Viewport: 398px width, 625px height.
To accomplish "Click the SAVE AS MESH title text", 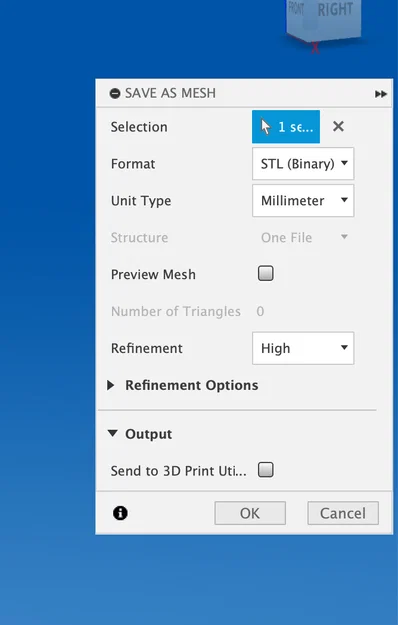I will point(170,93).
